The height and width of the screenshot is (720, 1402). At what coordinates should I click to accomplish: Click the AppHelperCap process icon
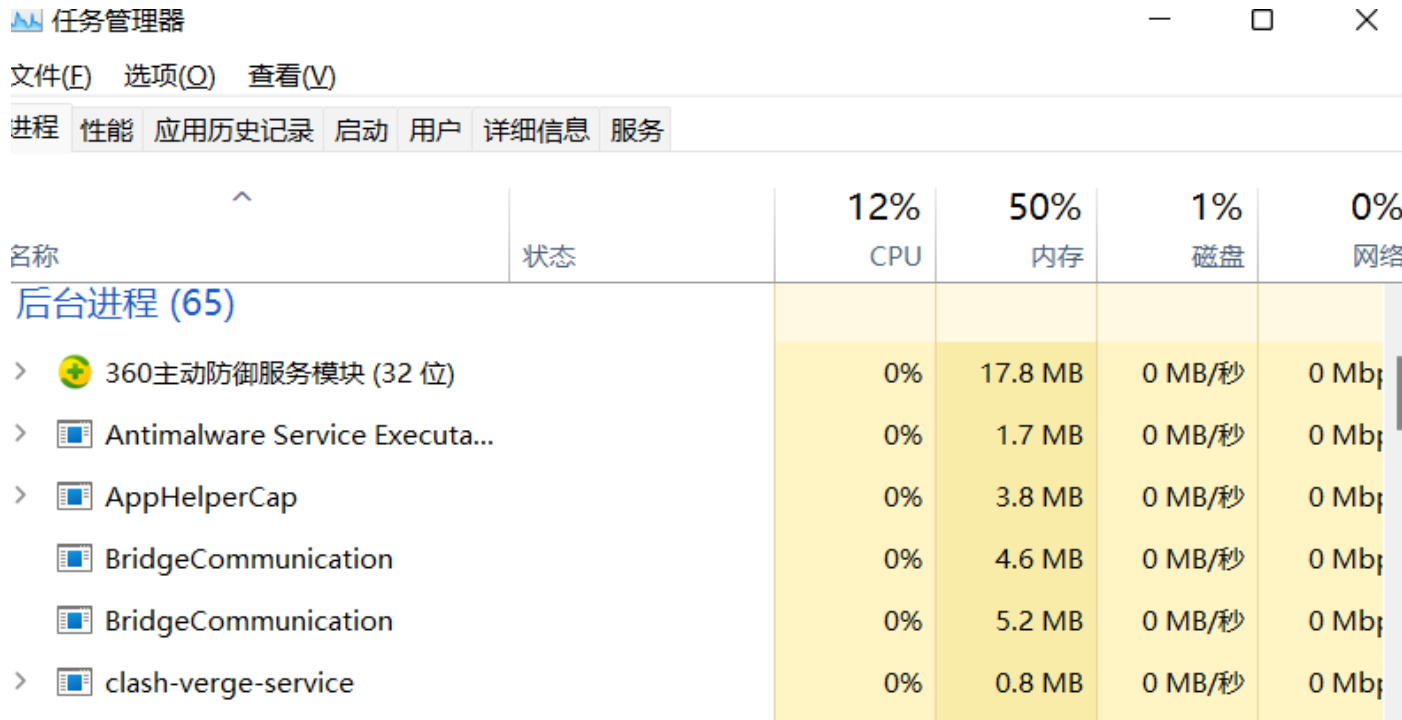point(74,497)
